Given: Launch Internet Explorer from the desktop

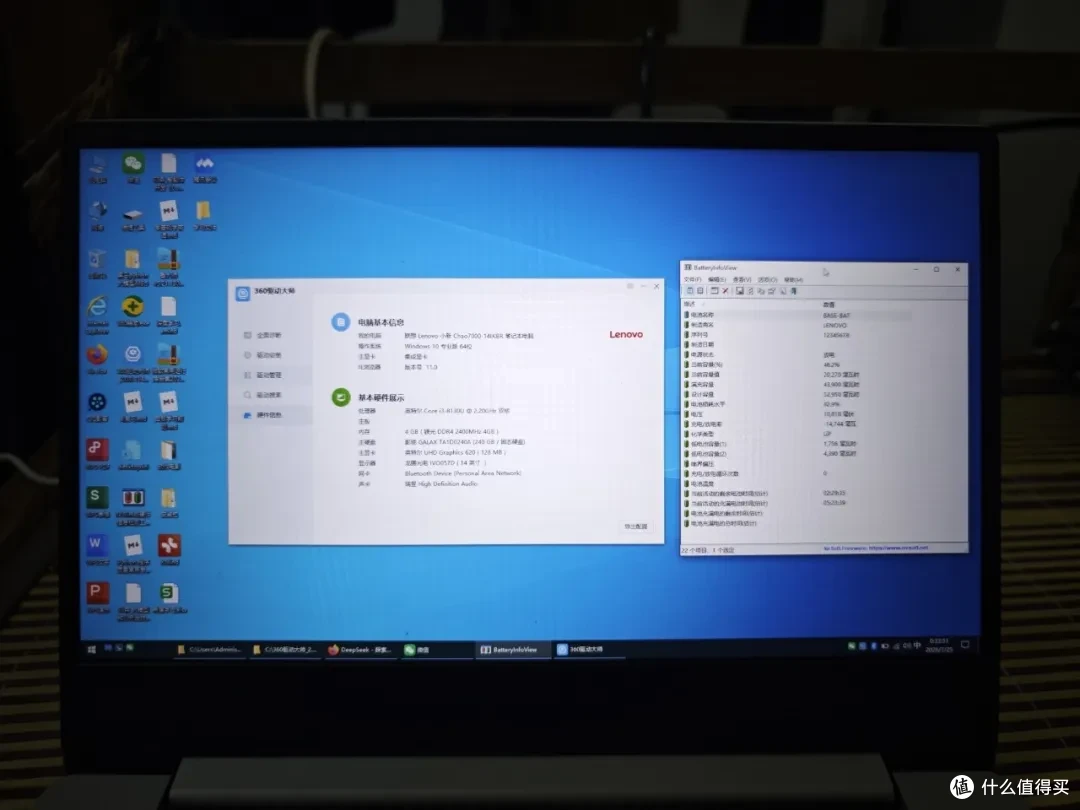Looking at the screenshot, I should 97,313.
